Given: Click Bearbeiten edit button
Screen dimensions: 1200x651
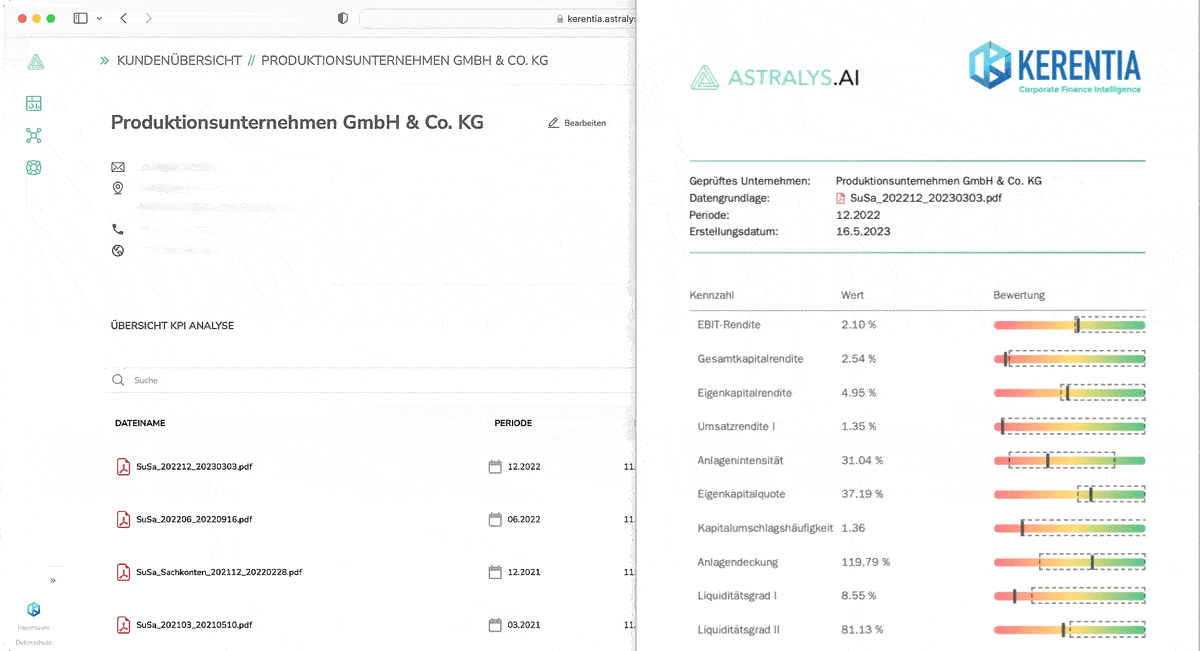Looking at the screenshot, I should coord(577,123).
